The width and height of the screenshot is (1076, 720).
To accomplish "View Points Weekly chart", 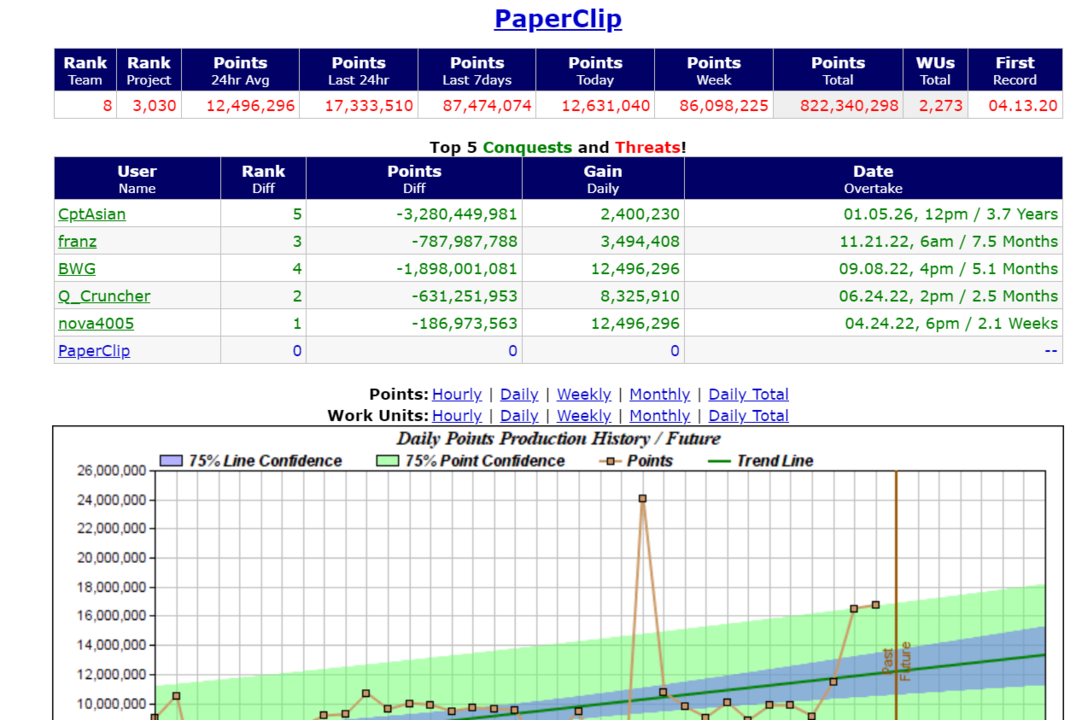I will click(x=583, y=394).
